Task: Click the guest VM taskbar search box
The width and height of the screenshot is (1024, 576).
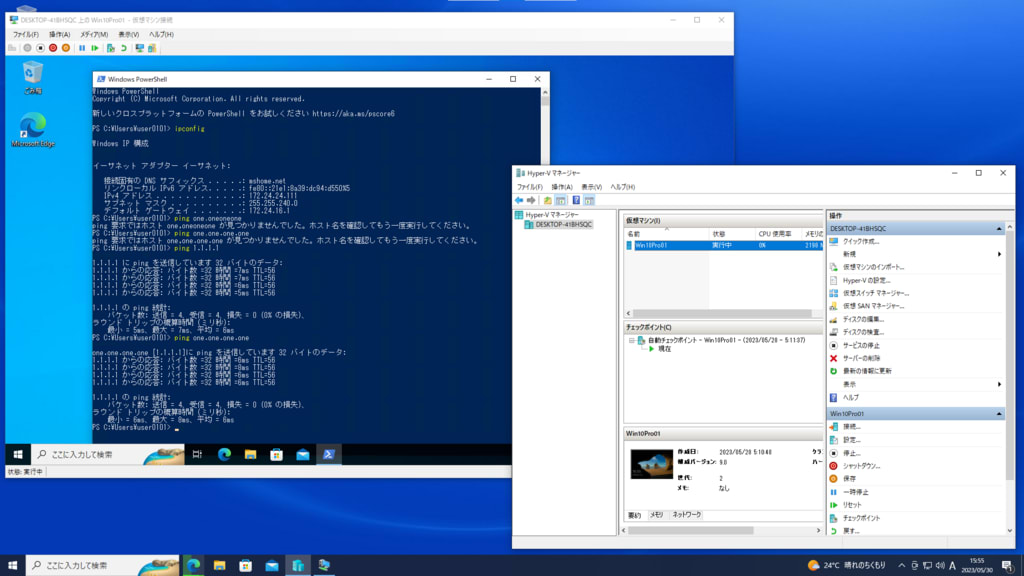Action: click(x=110, y=454)
